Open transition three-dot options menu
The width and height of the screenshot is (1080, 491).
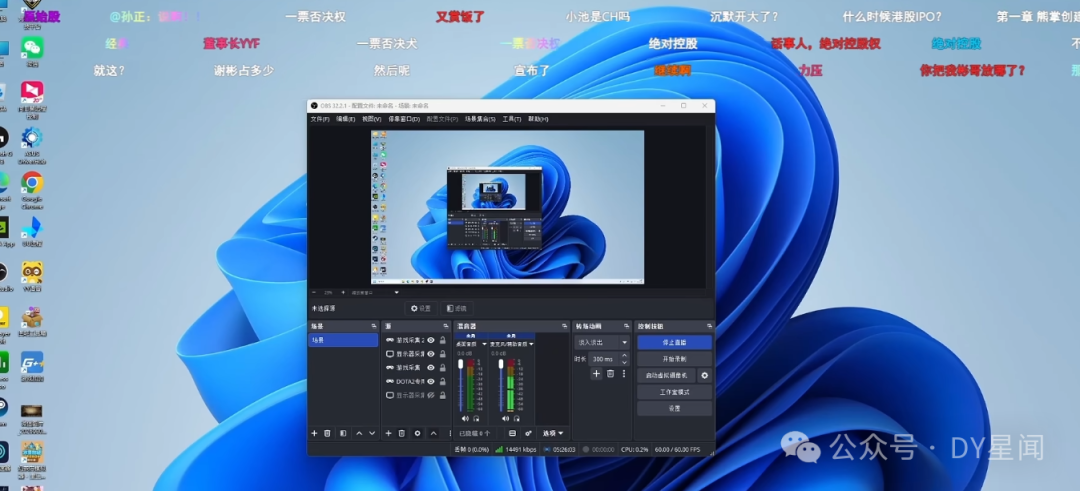[624, 373]
